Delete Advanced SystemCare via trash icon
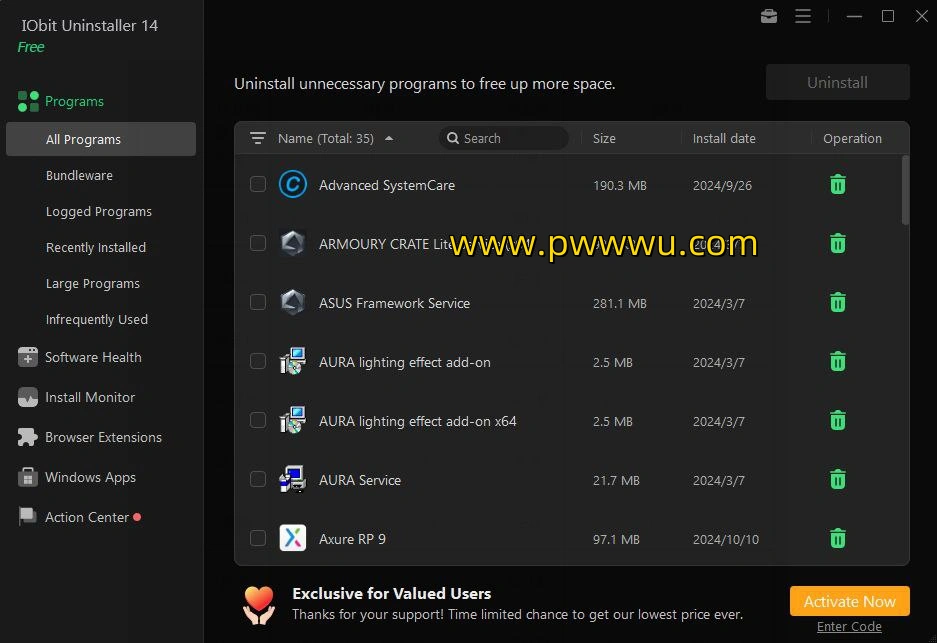Screen dimensions: 937x643 click(838, 185)
